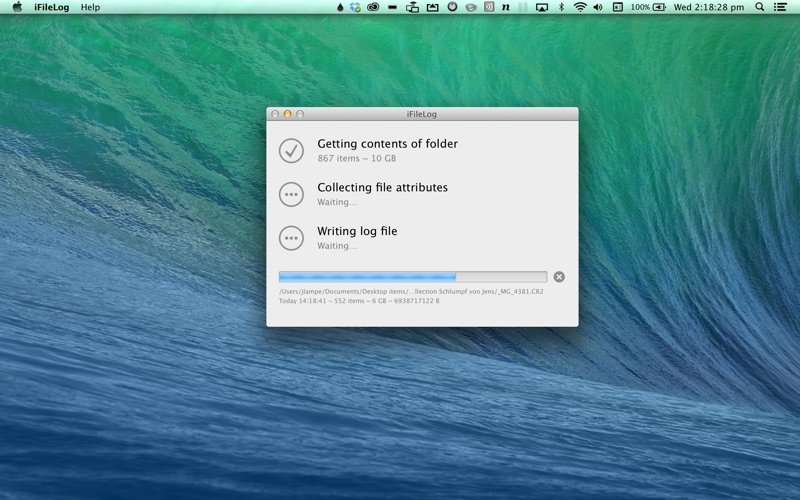Open the Help menu
This screenshot has height=500, width=800.
[x=90, y=7]
